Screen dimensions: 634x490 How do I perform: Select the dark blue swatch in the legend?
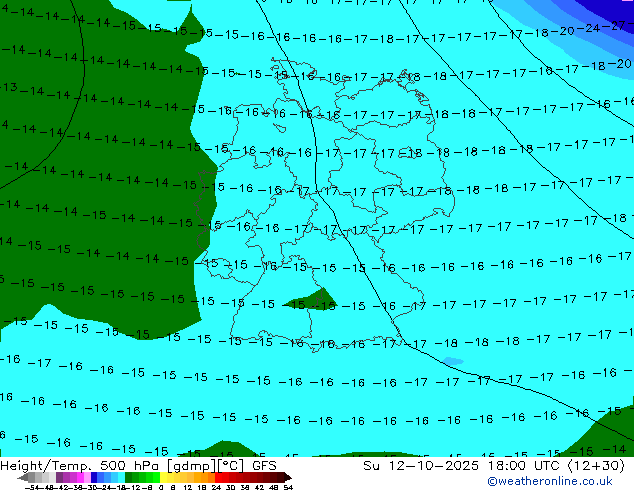pos(94,477)
